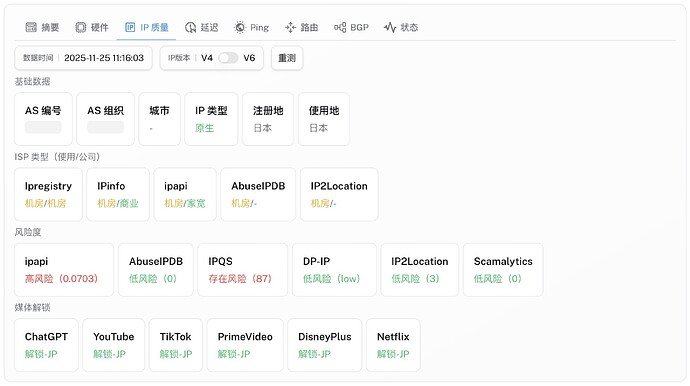The height and width of the screenshot is (386, 690).
Task: Click the 状态 status pulse icon
Action: point(390,27)
